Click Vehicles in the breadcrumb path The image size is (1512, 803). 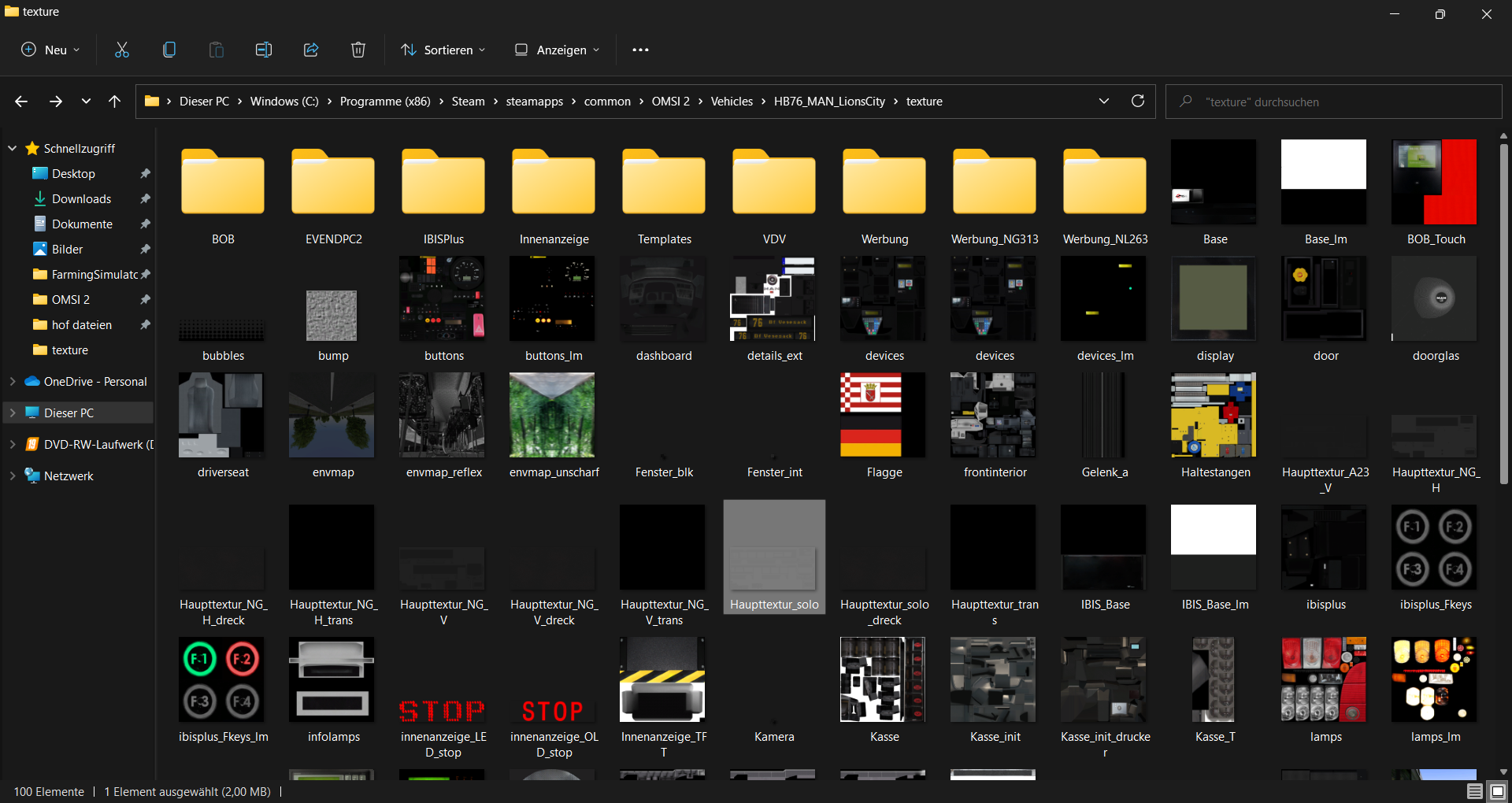coord(731,102)
